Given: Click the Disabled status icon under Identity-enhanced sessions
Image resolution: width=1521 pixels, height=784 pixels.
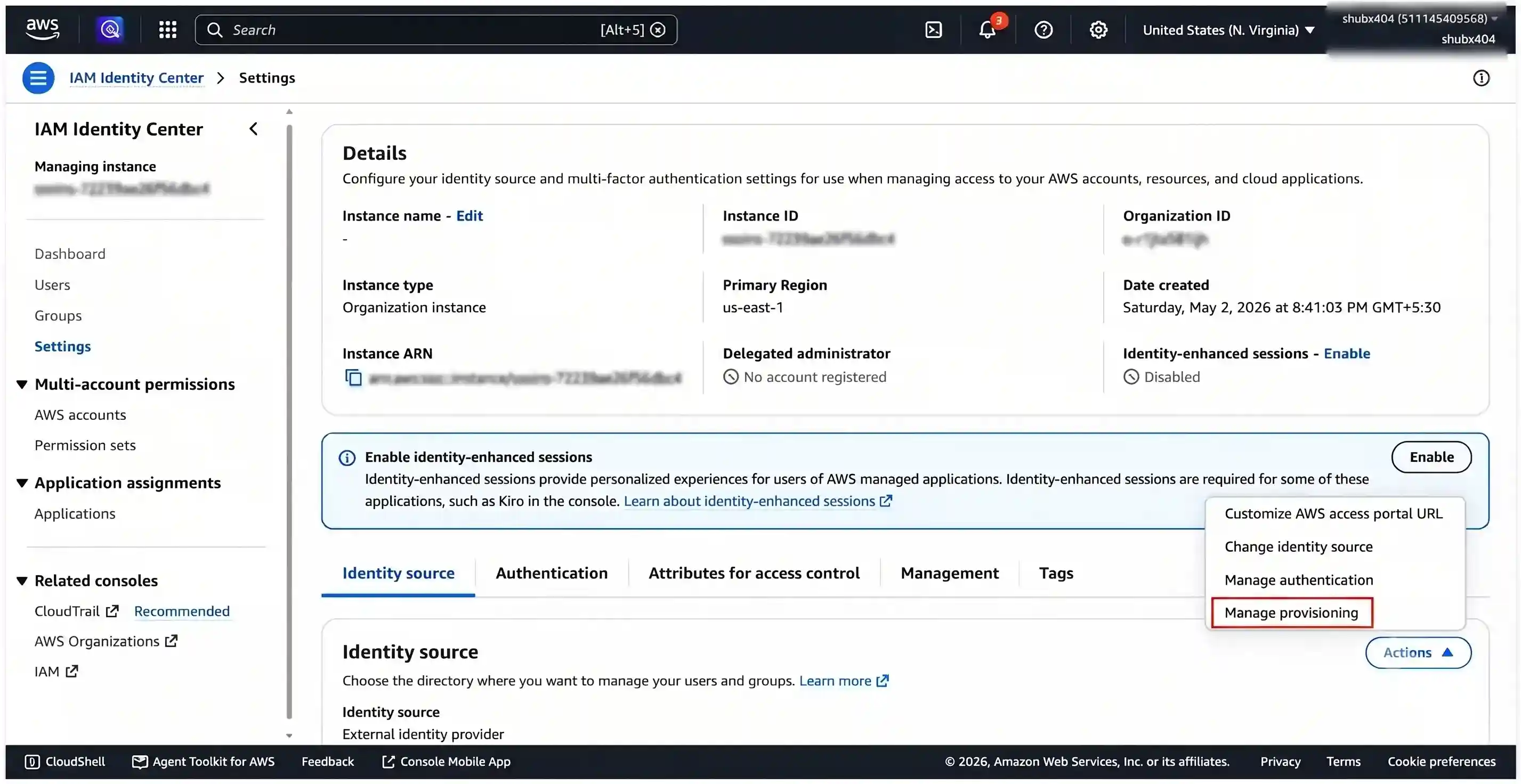Looking at the screenshot, I should pos(1131,378).
